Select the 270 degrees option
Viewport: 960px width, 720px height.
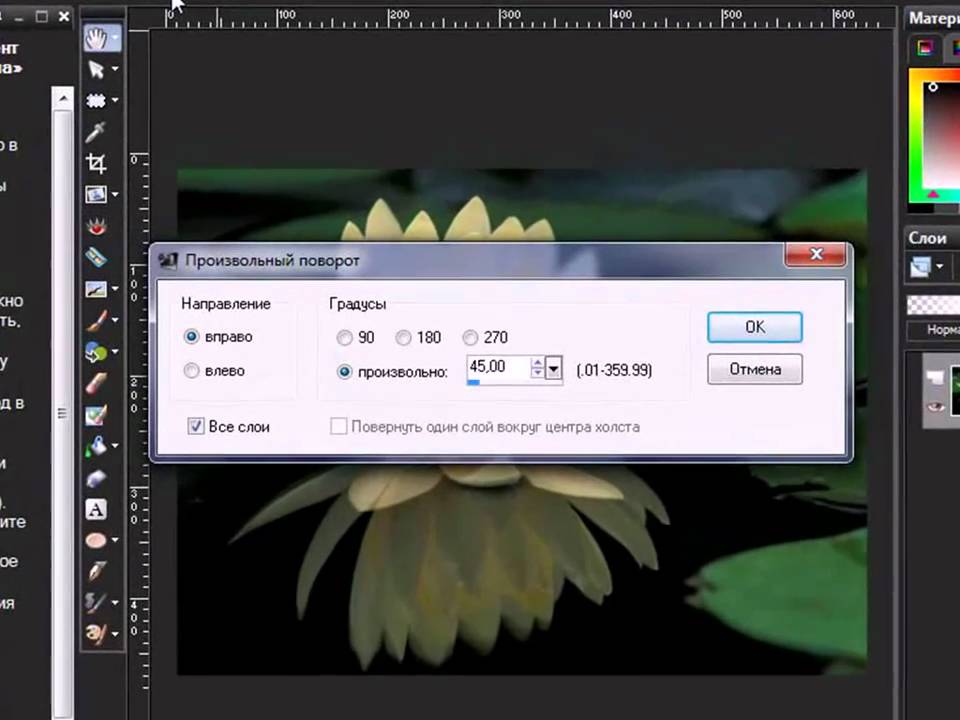[x=470, y=337]
